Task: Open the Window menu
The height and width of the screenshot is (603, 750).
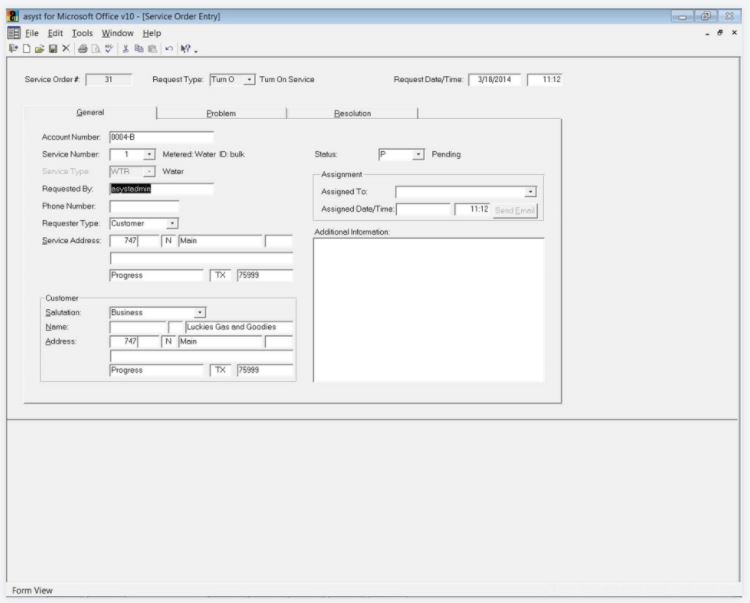Action: 117,33
